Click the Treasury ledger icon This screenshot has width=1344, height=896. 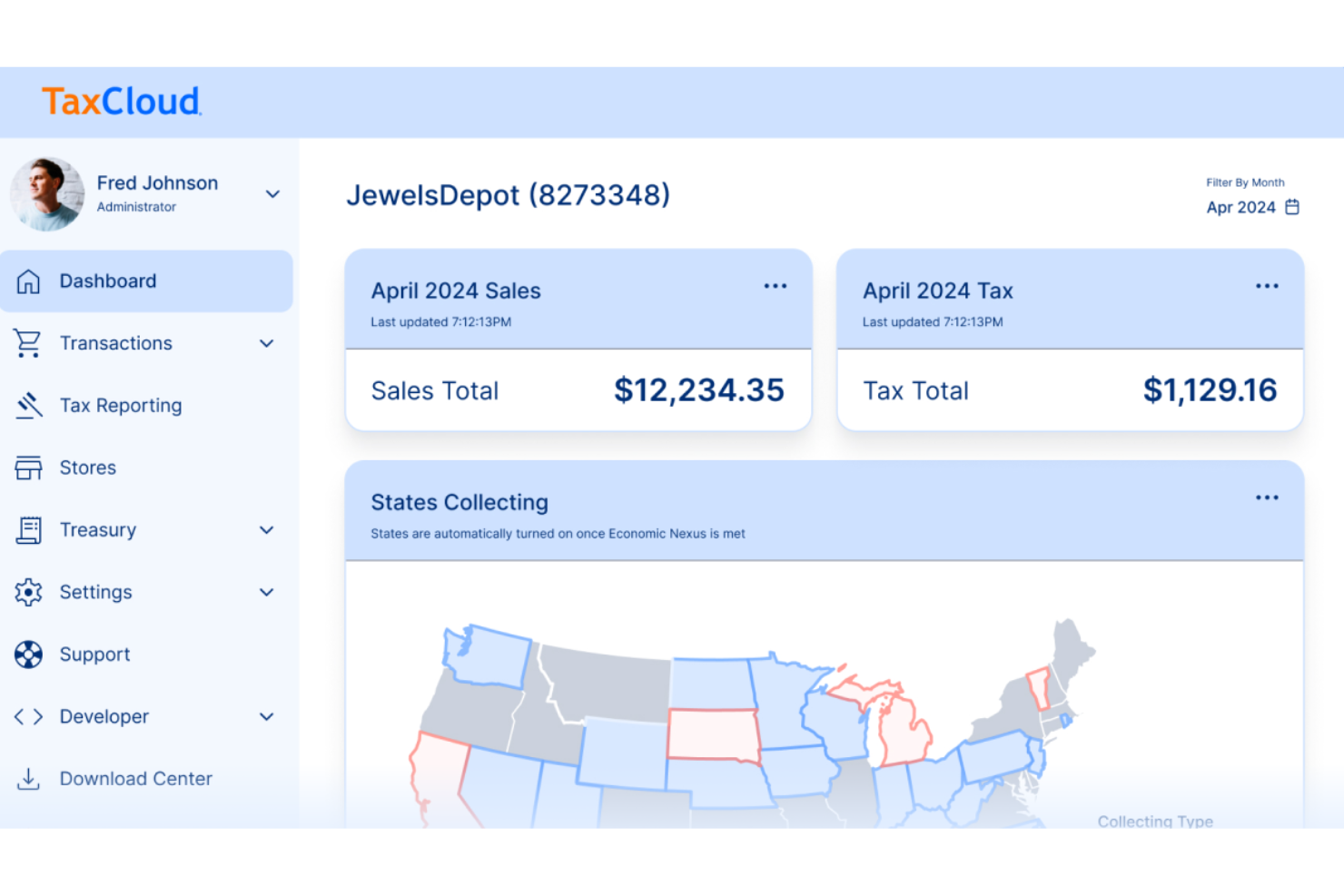28,530
